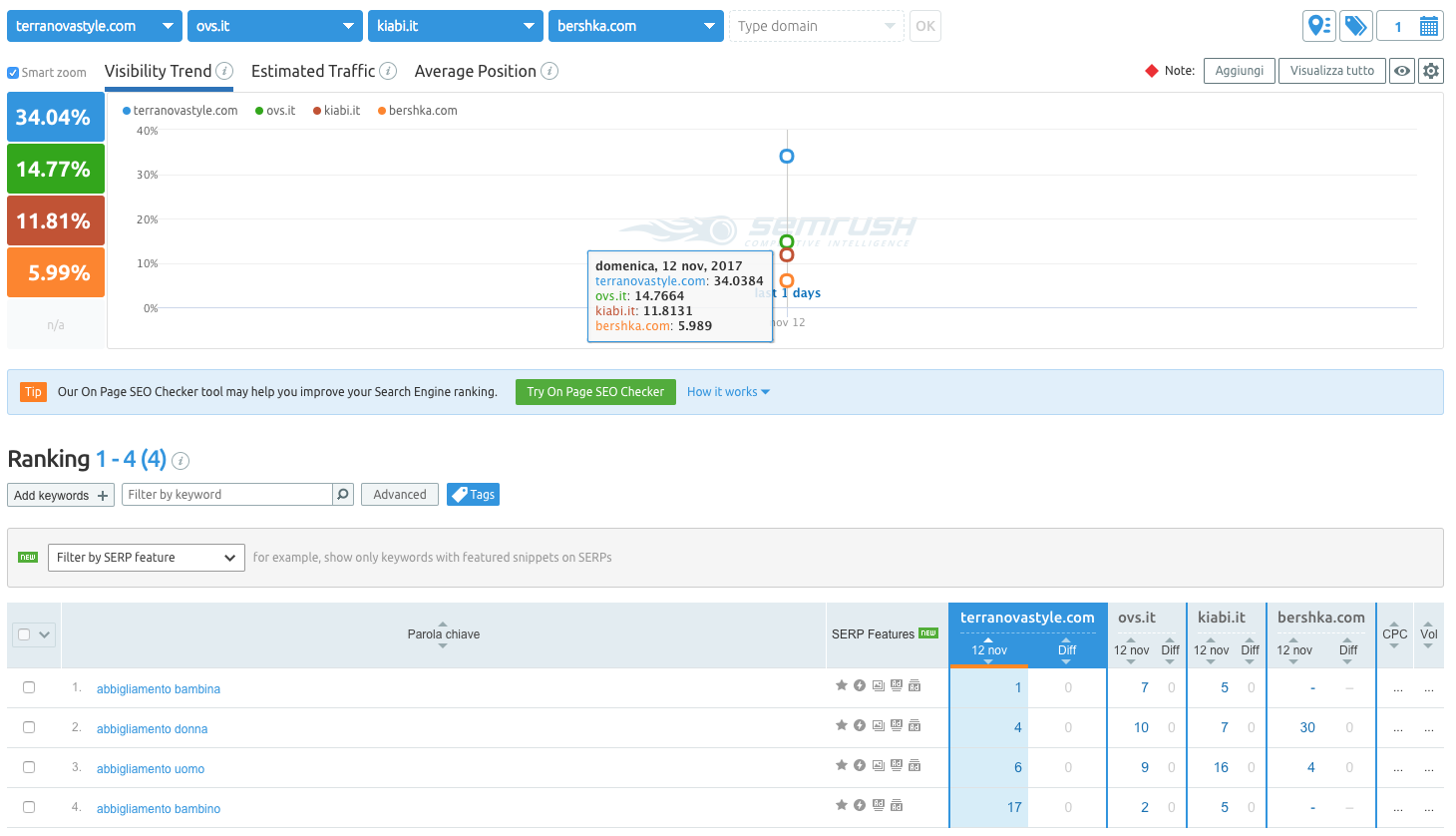
Task: Sort by Parola chiave column header
Action: (x=444, y=634)
